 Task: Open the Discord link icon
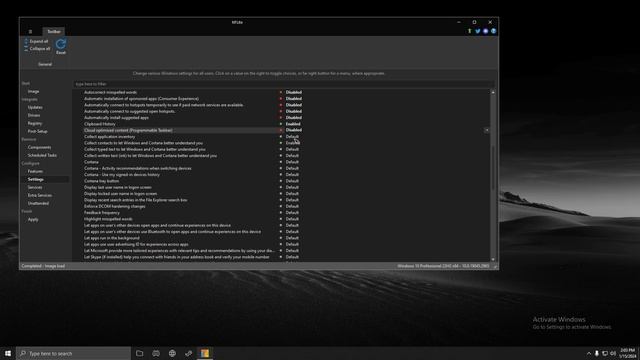pyautogui.click(x=485, y=31)
